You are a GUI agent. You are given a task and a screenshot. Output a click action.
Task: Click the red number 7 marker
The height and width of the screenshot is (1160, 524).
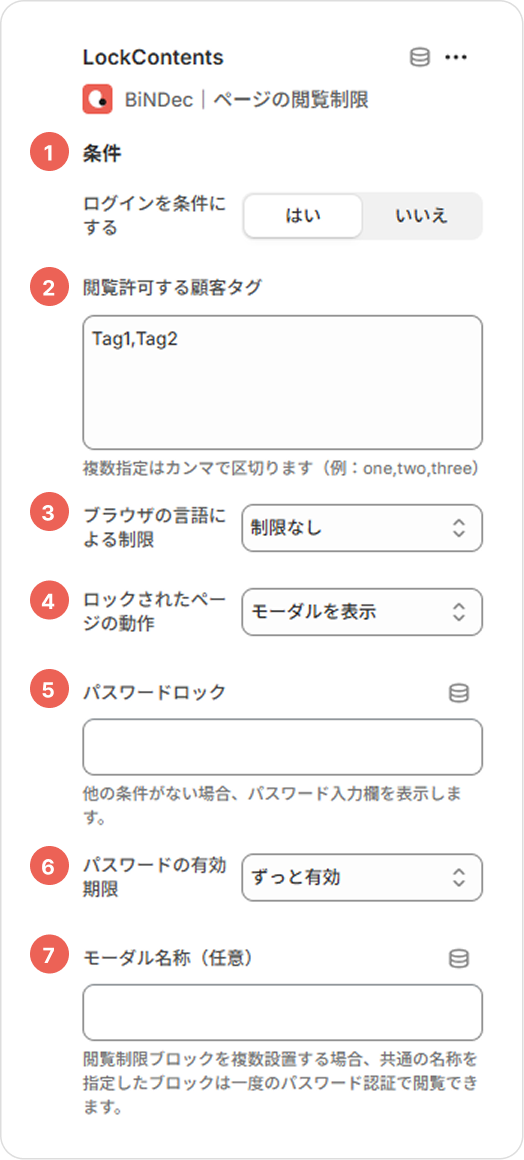coord(49,956)
